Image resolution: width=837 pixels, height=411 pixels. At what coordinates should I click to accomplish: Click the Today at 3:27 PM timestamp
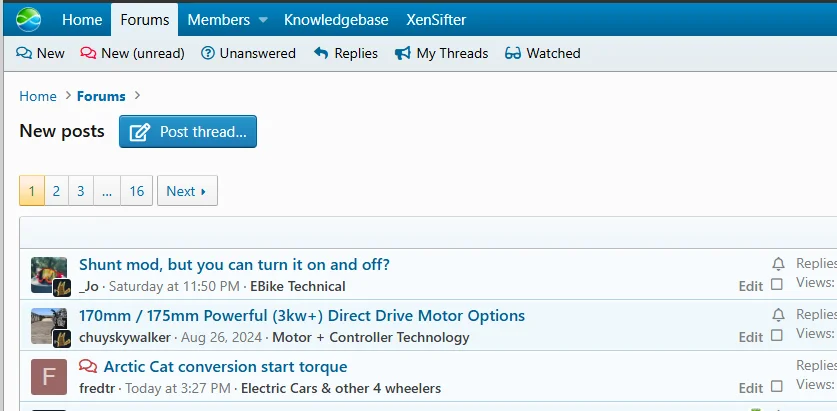[178, 389]
